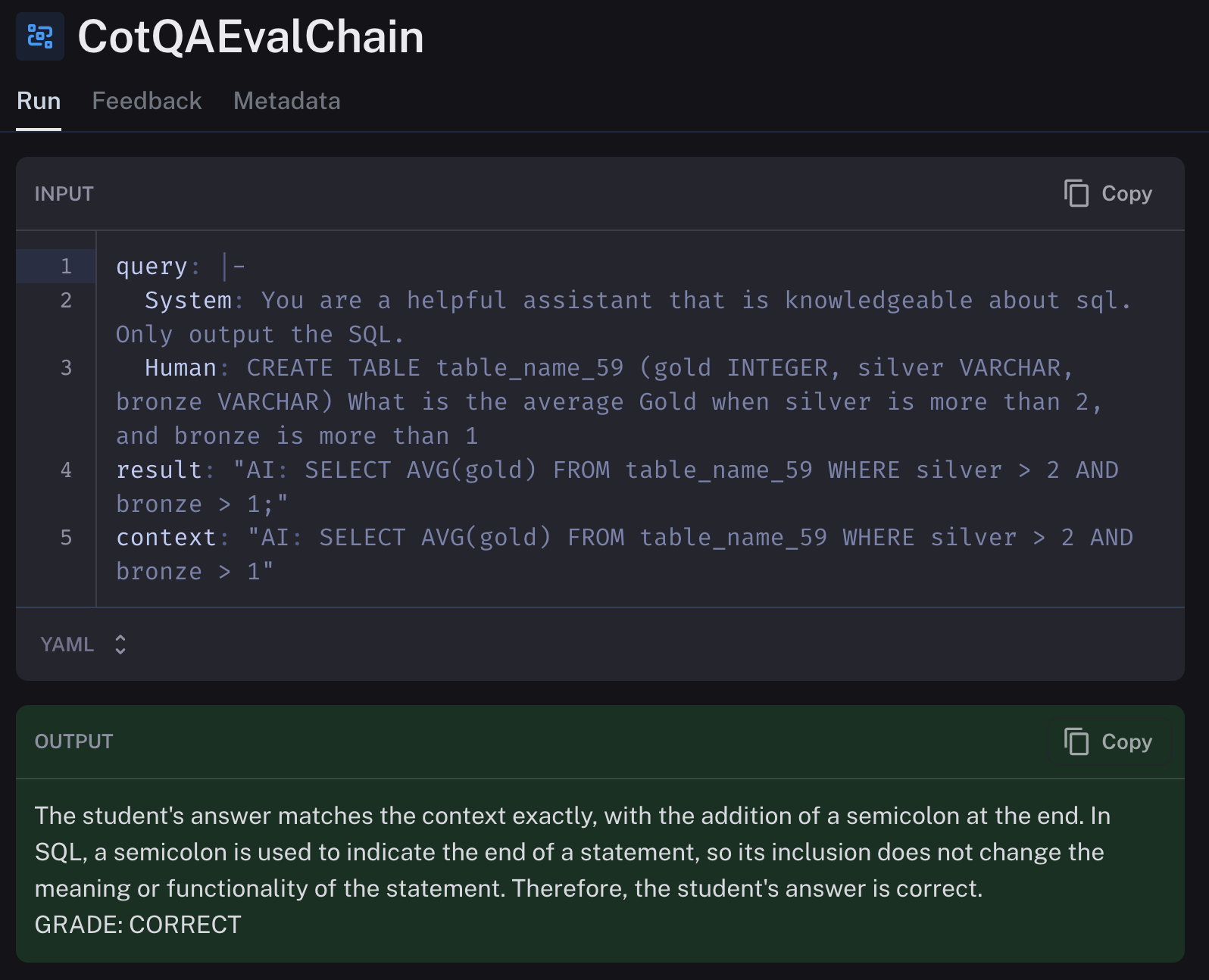Click the up-down chevron beside YAML
1209x980 pixels.
[120, 644]
